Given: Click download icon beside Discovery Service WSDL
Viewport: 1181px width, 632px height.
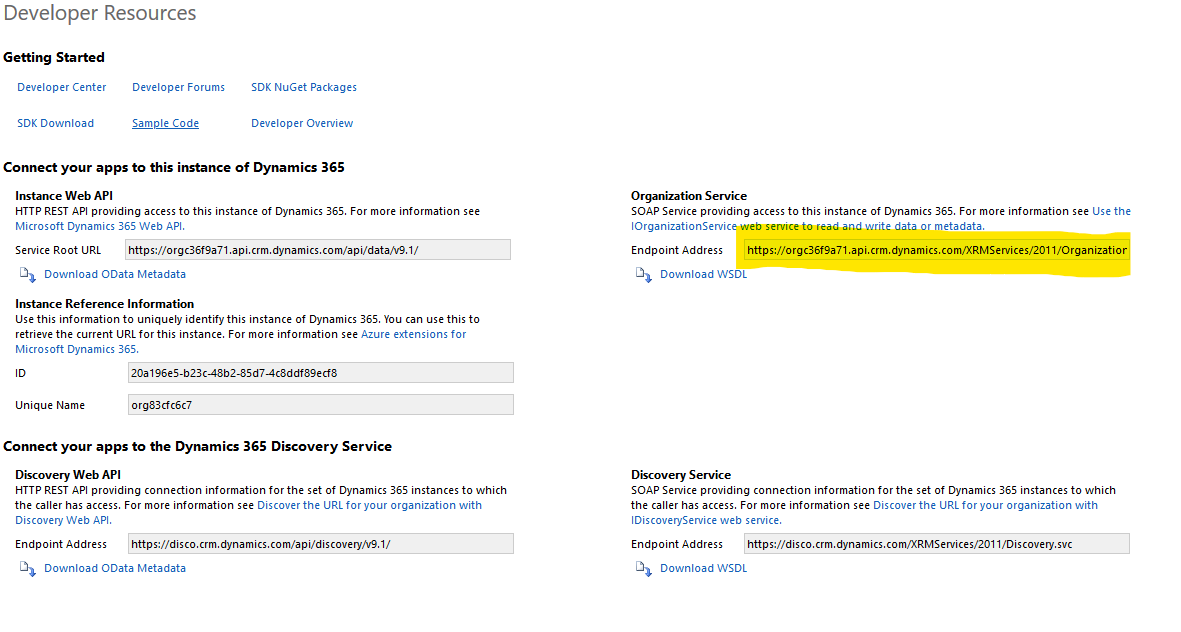Looking at the screenshot, I should (643, 568).
